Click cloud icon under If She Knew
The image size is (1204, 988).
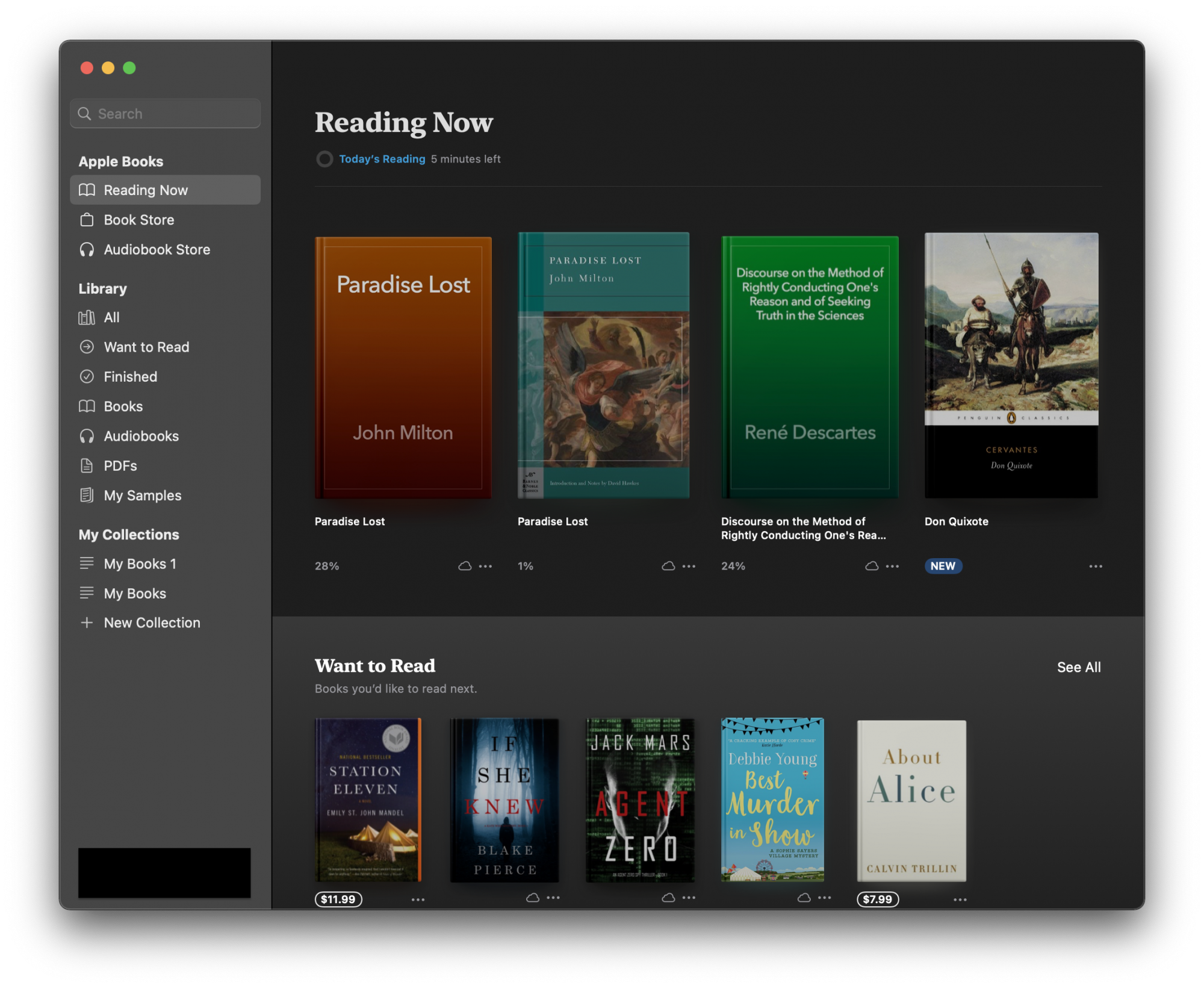coord(533,898)
